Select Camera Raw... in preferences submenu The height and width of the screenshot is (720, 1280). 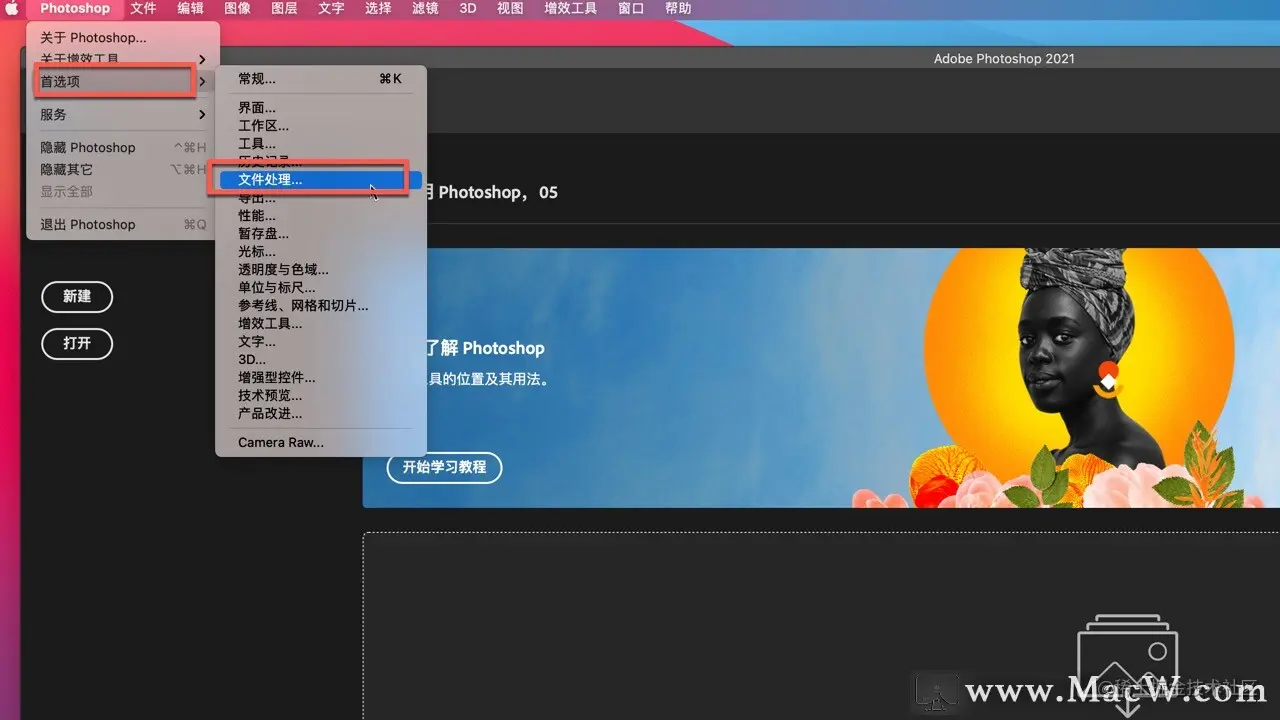point(321,442)
